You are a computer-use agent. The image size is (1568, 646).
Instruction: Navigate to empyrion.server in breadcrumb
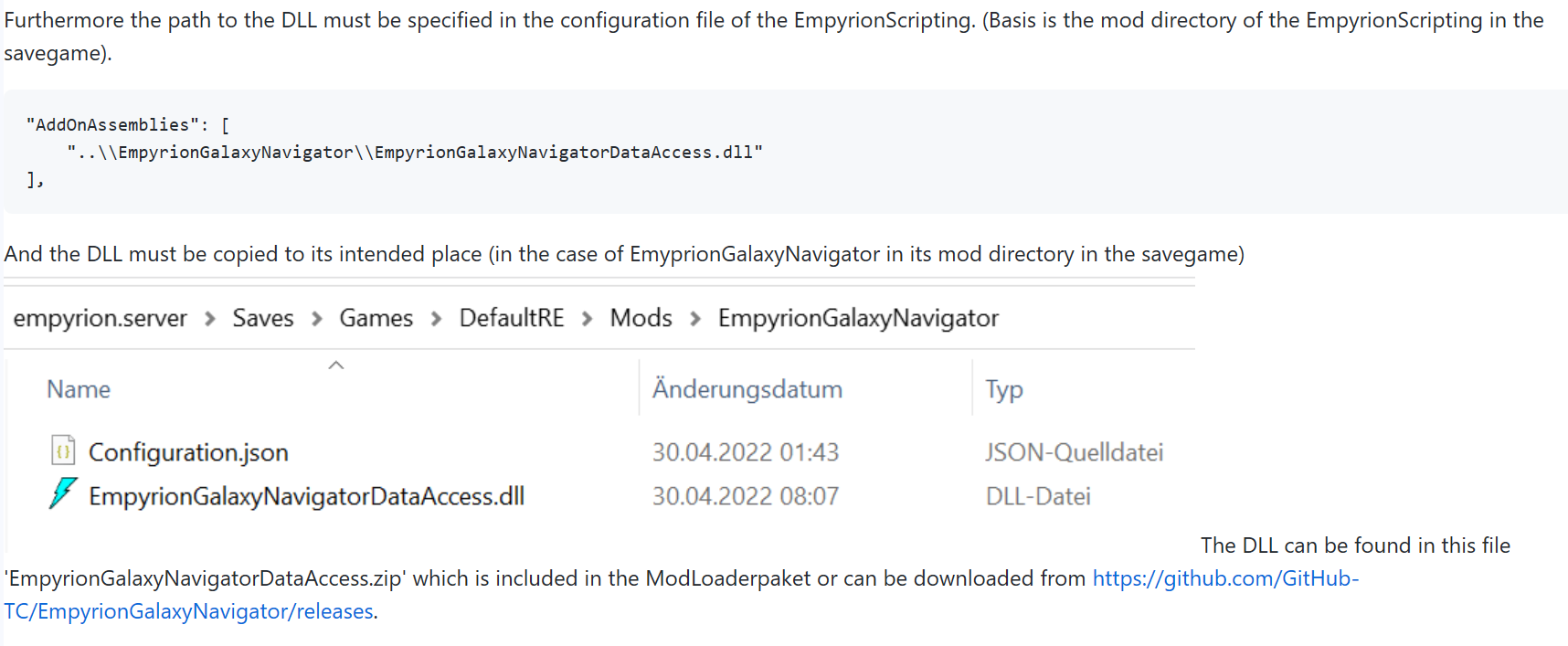100,318
